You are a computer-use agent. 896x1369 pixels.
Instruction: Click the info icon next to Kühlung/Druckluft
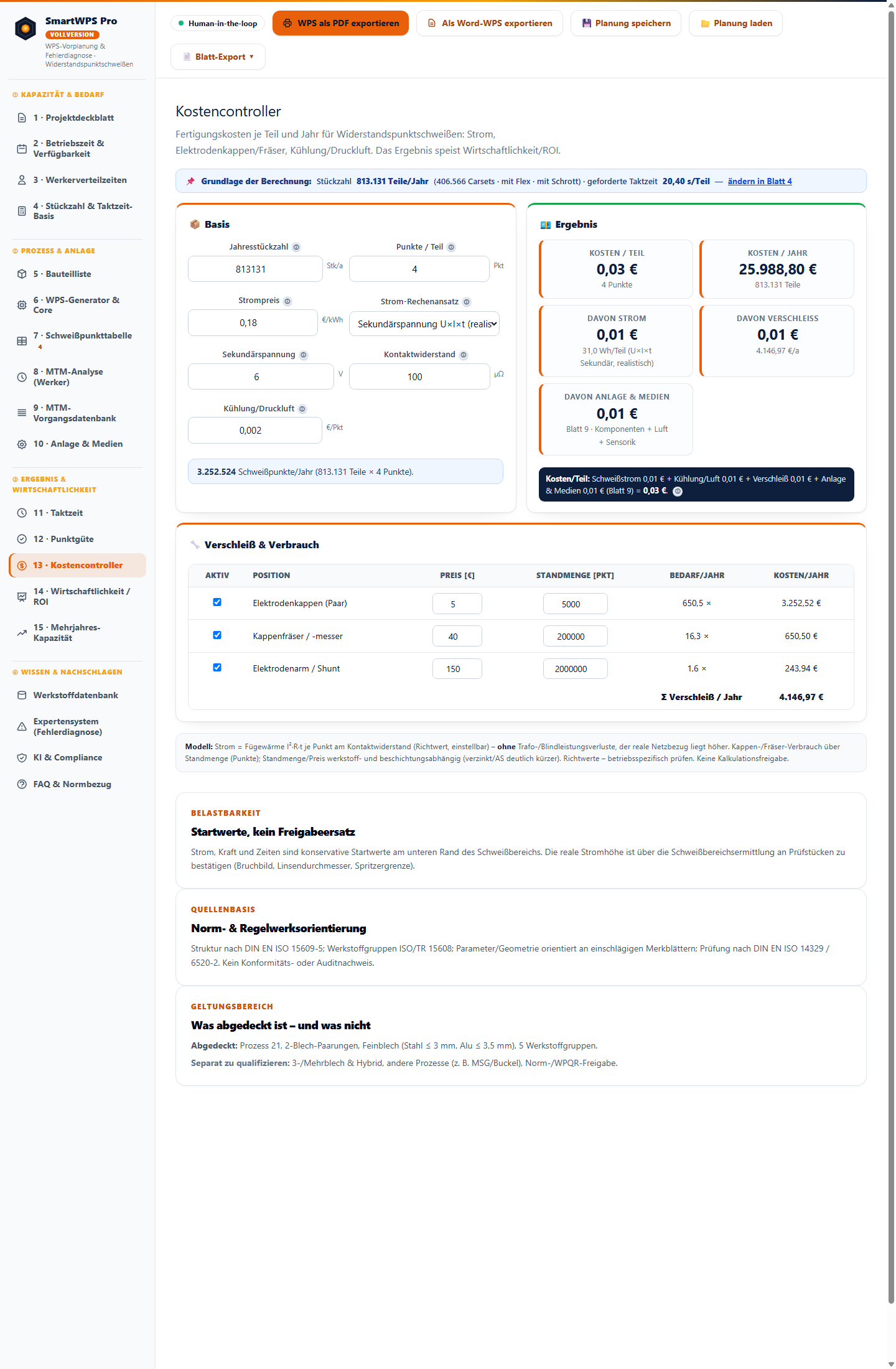point(302,409)
